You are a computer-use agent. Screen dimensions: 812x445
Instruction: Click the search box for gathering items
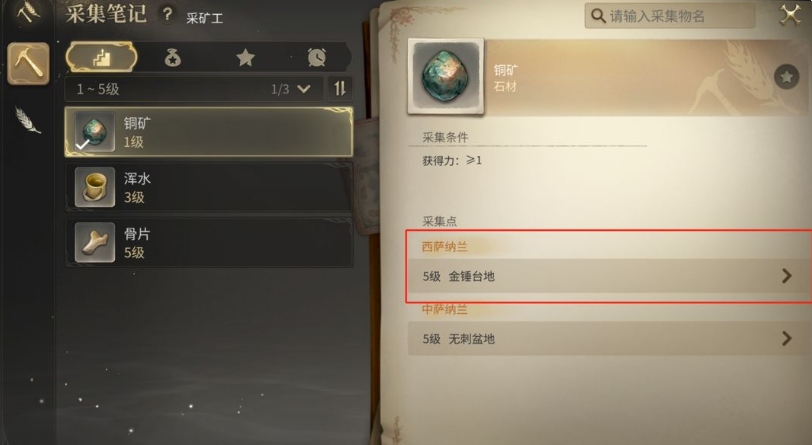[x=670, y=16]
